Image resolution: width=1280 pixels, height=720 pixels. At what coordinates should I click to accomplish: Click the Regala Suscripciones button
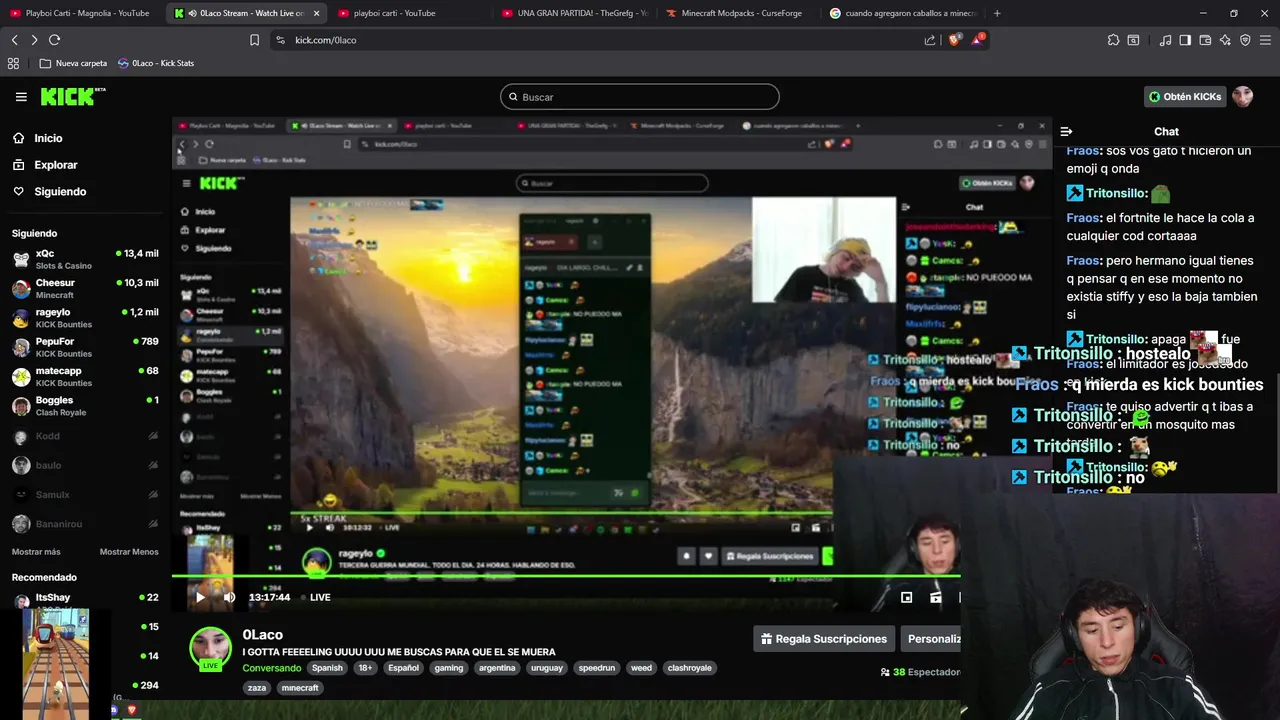[823, 639]
